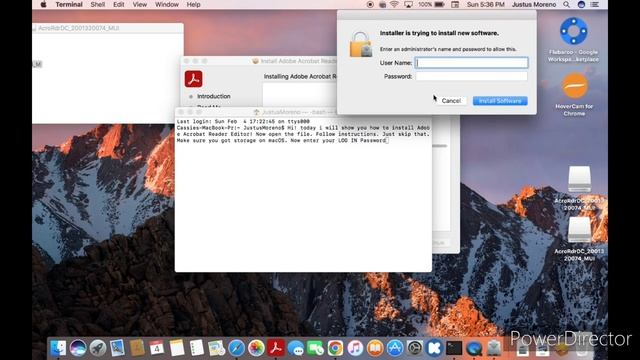640x360 pixels.
Task: Open Adobe Acrobat Reader in dock
Action: pyautogui.click(x=276, y=348)
